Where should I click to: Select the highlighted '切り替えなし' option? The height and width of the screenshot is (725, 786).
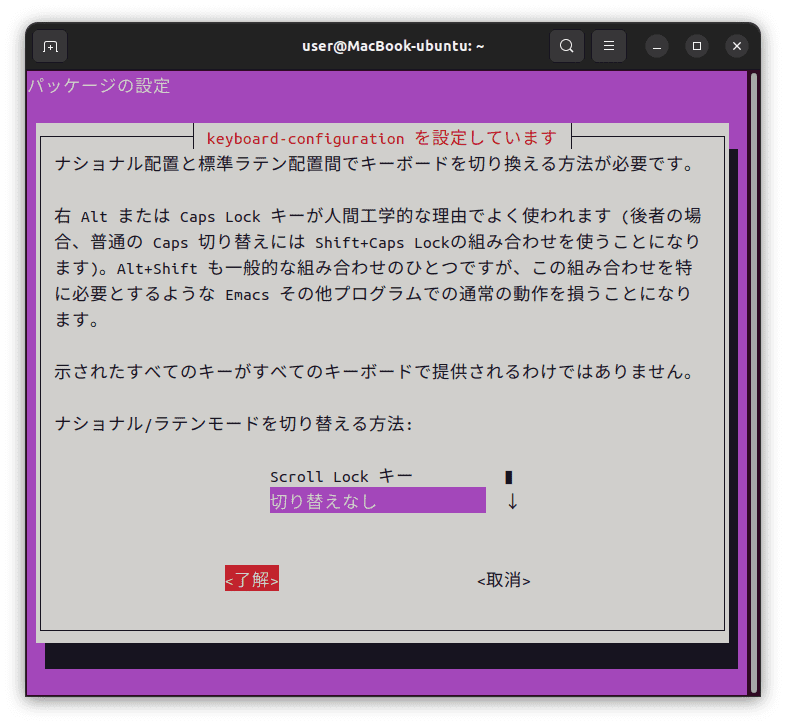[x=377, y=500]
